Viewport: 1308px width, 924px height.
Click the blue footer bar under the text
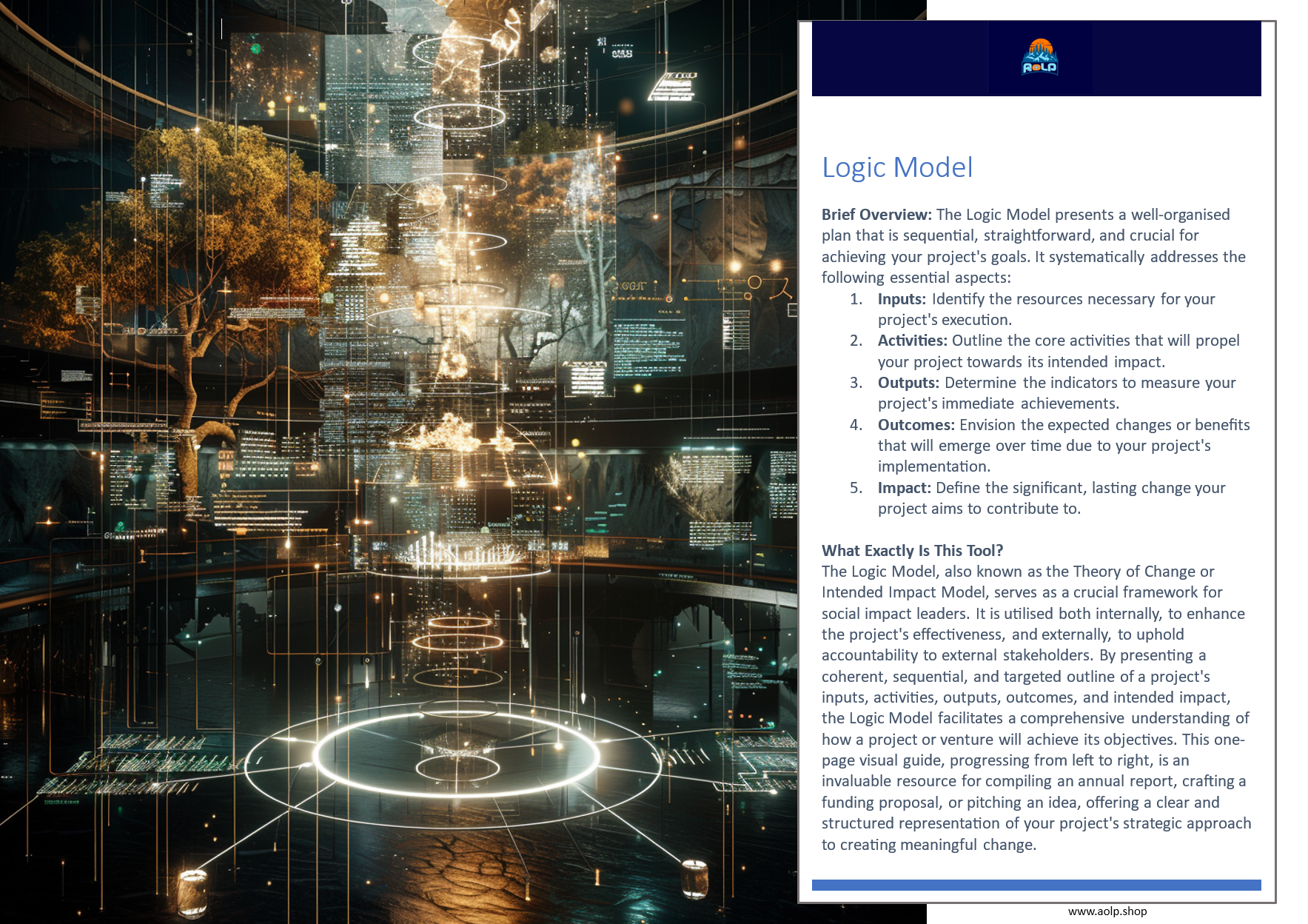(1036, 885)
